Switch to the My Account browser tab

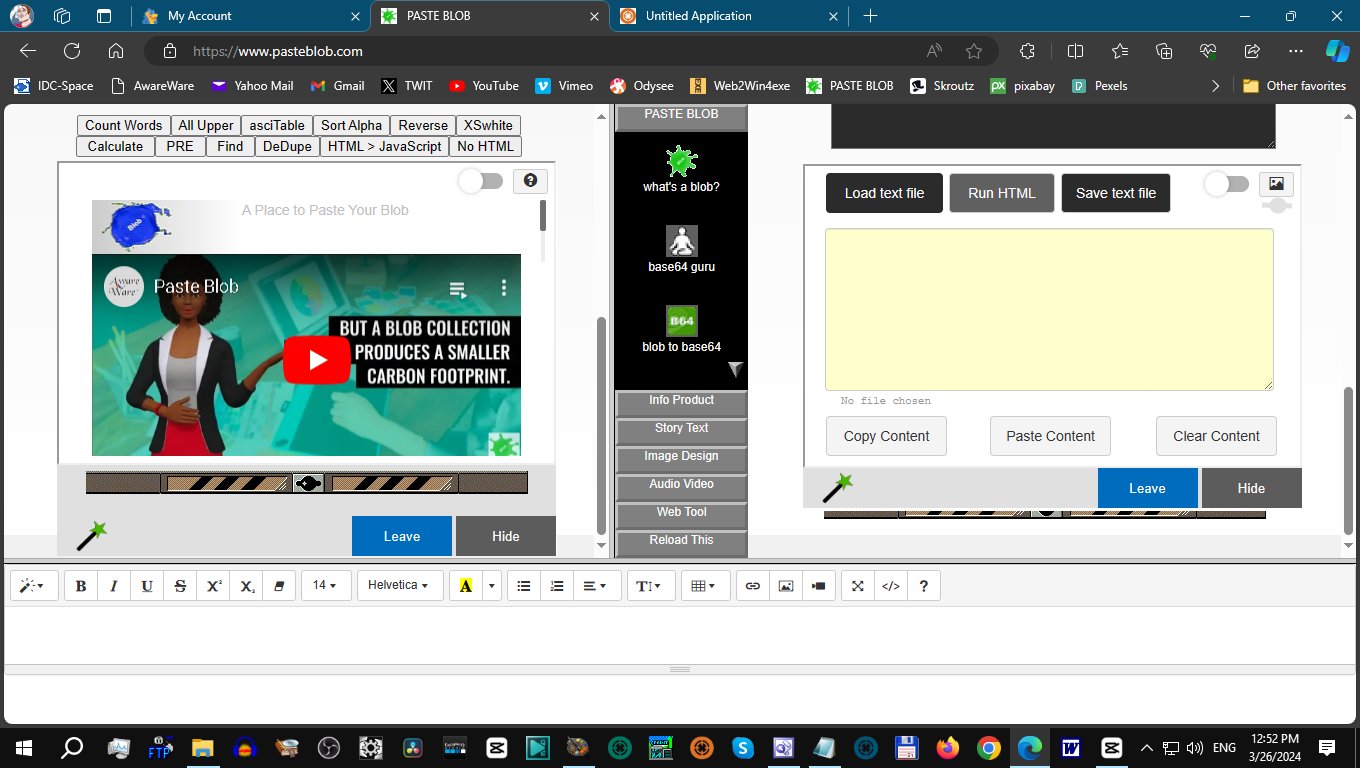pyautogui.click(x=251, y=16)
